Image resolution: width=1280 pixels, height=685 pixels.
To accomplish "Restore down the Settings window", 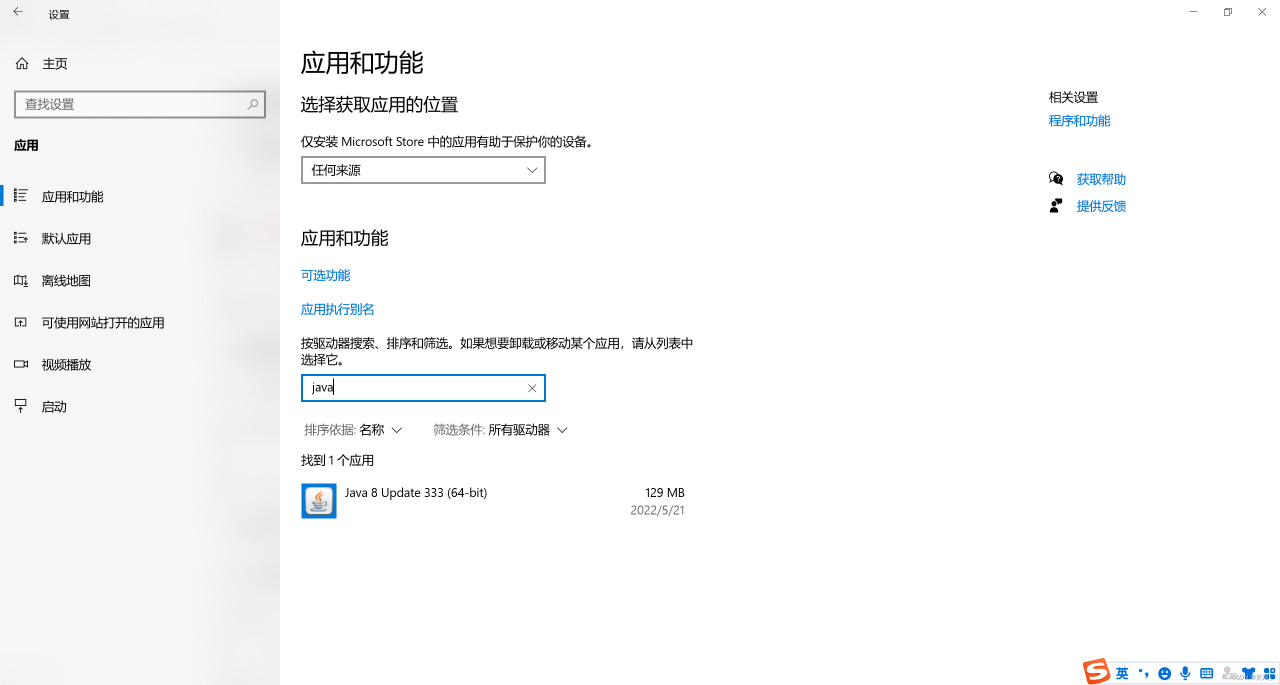I will tap(1227, 12).
